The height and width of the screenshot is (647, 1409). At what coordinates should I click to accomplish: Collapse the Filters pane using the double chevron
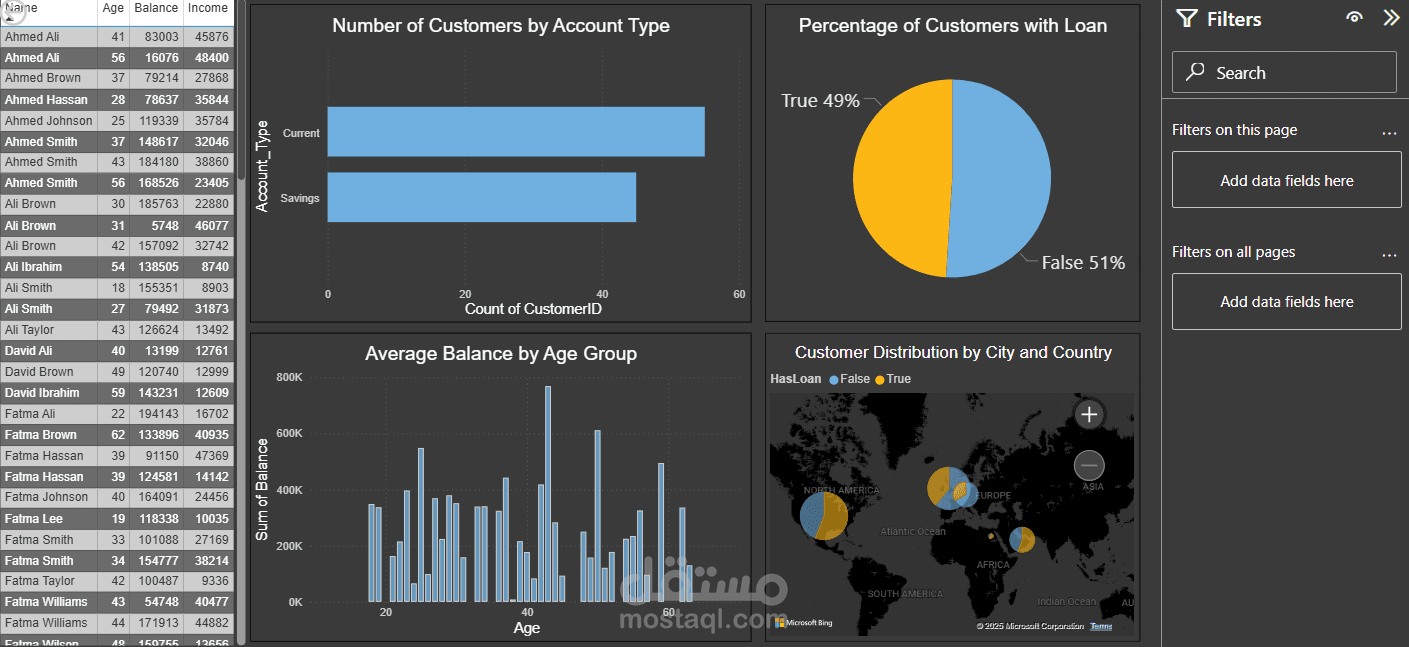(1391, 17)
